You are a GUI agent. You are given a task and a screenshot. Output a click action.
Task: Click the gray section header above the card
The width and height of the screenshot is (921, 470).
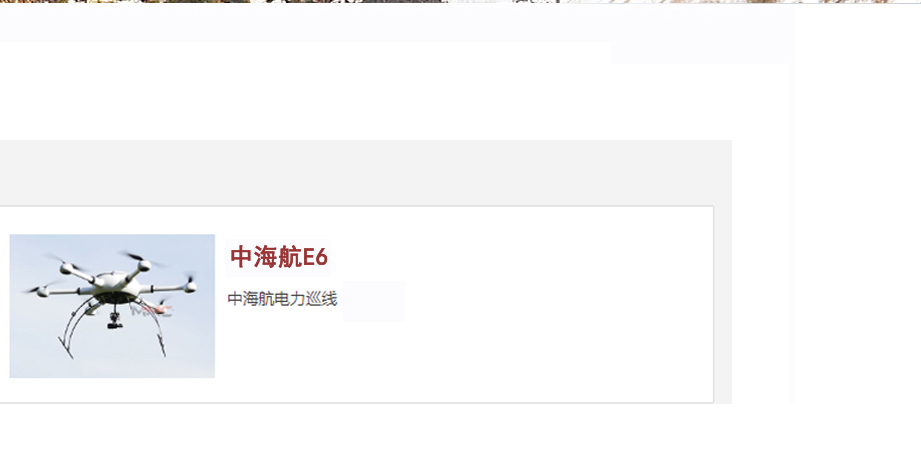click(365, 173)
